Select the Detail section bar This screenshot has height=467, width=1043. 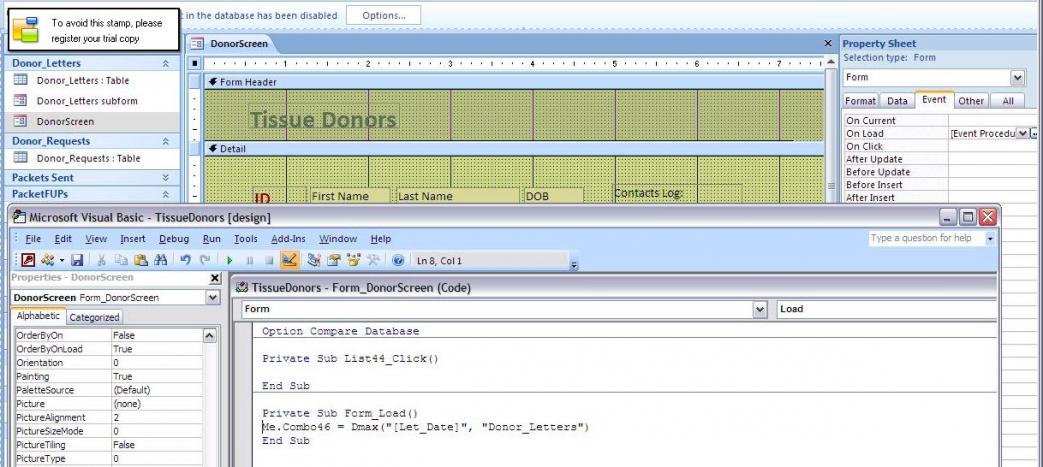515,149
